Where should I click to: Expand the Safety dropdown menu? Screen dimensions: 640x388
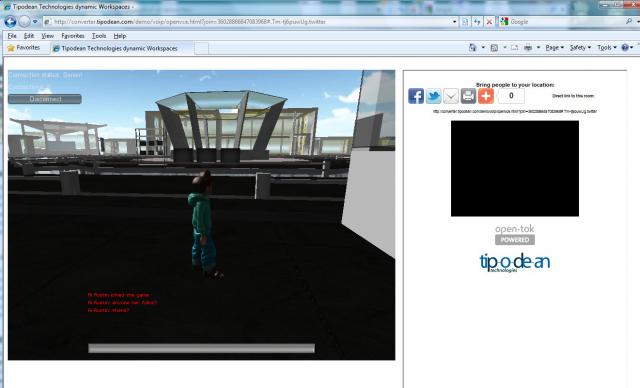(x=580, y=48)
